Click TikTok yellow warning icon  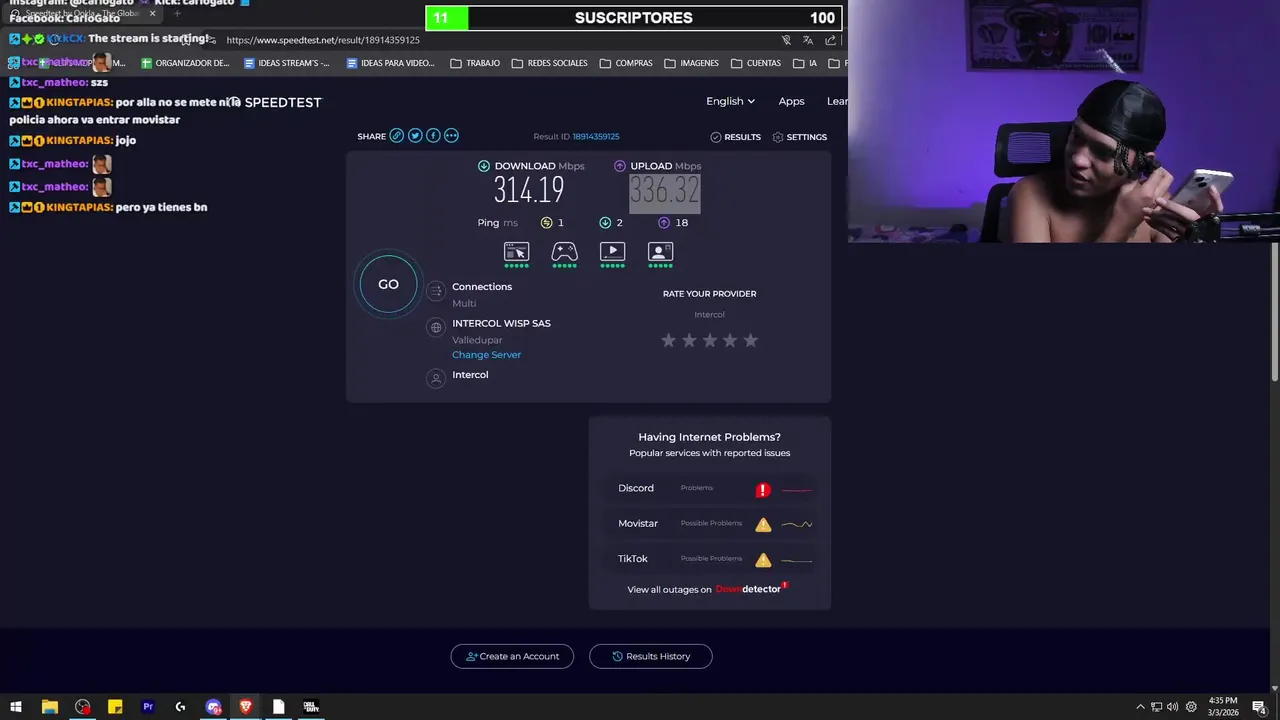pos(763,560)
